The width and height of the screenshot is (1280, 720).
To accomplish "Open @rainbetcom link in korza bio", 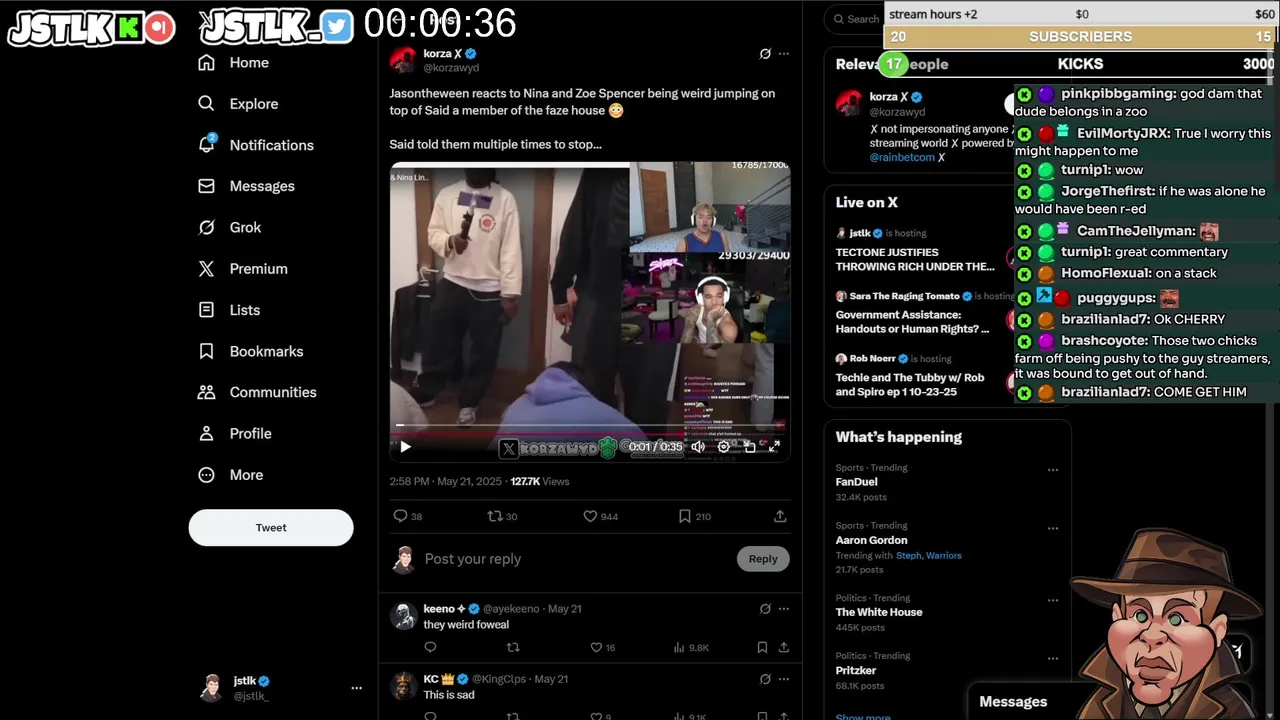I will pyautogui.click(x=901, y=157).
